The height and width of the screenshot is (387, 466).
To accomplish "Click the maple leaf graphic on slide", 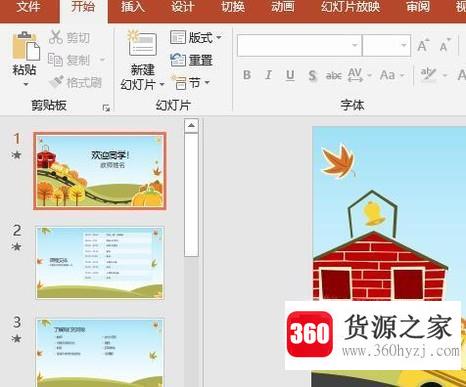I will [339, 161].
